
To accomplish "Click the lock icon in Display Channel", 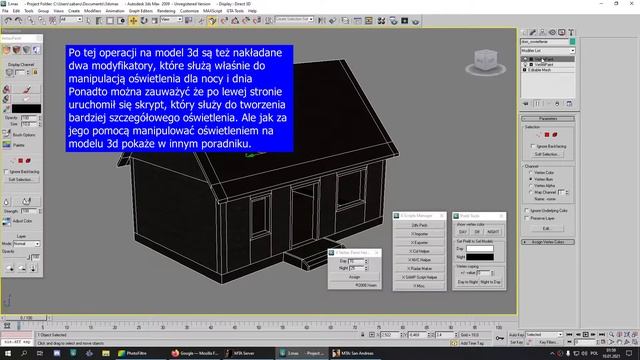I will [x=35, y=72].
